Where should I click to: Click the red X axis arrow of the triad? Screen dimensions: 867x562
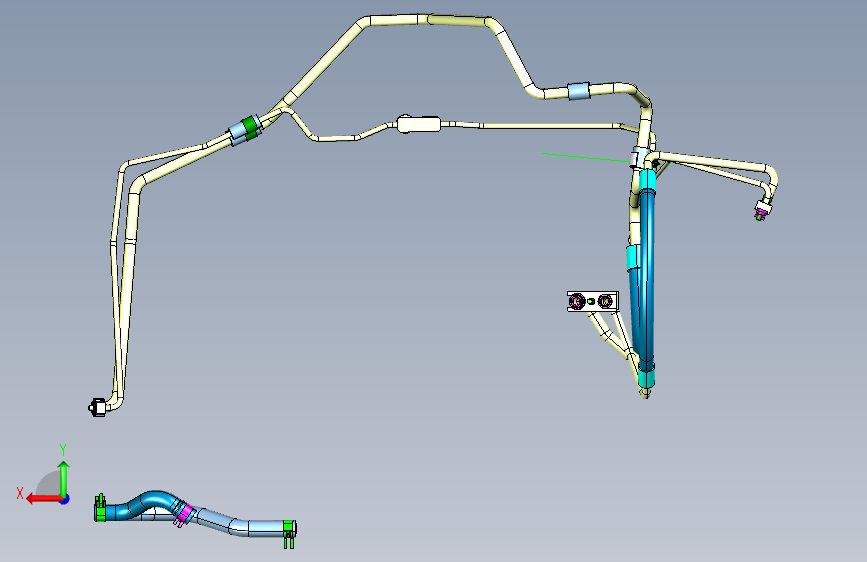coord(43,499)
